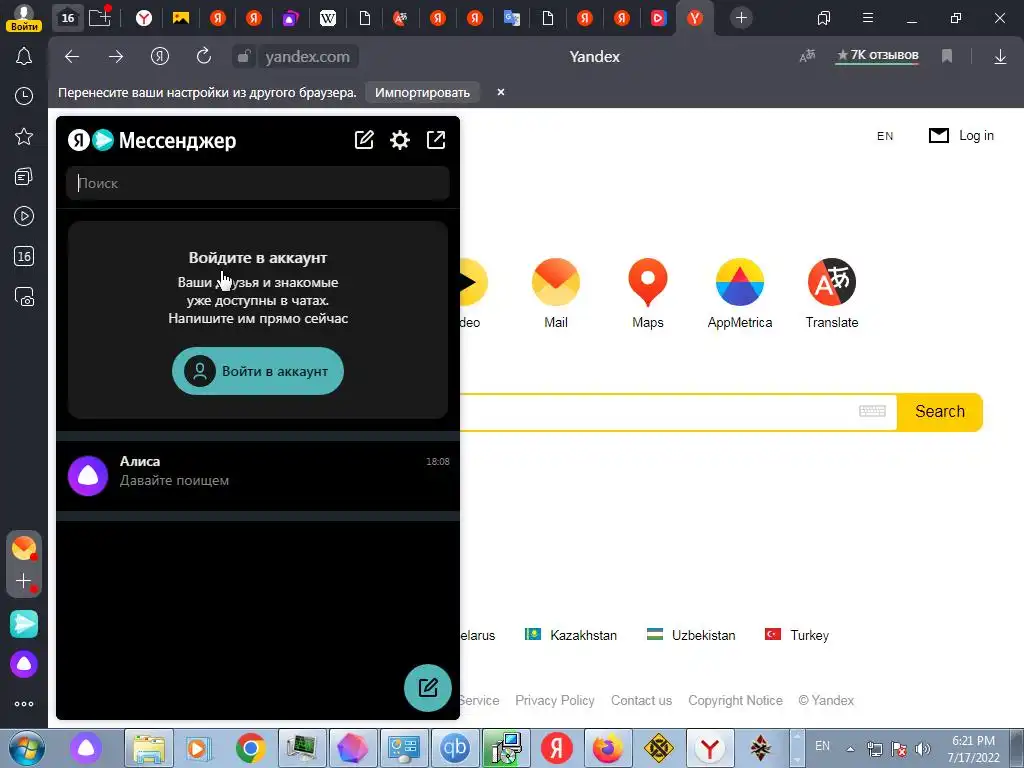Click the Войти profile button top-left
The height and width of the screenshot is (768, 1024).
[x=24, y=18]
